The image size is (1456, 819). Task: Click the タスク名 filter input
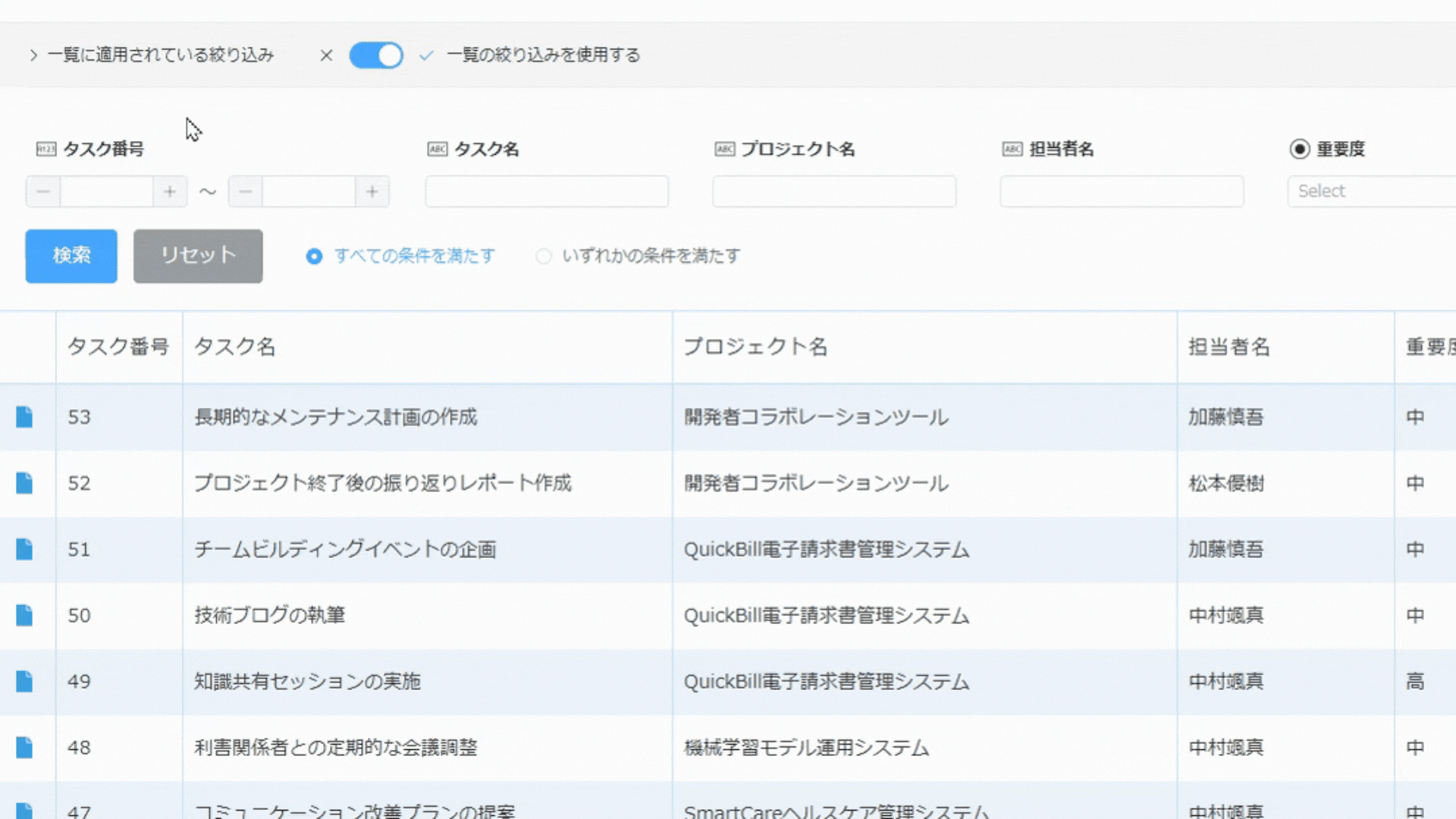(547, 192)
